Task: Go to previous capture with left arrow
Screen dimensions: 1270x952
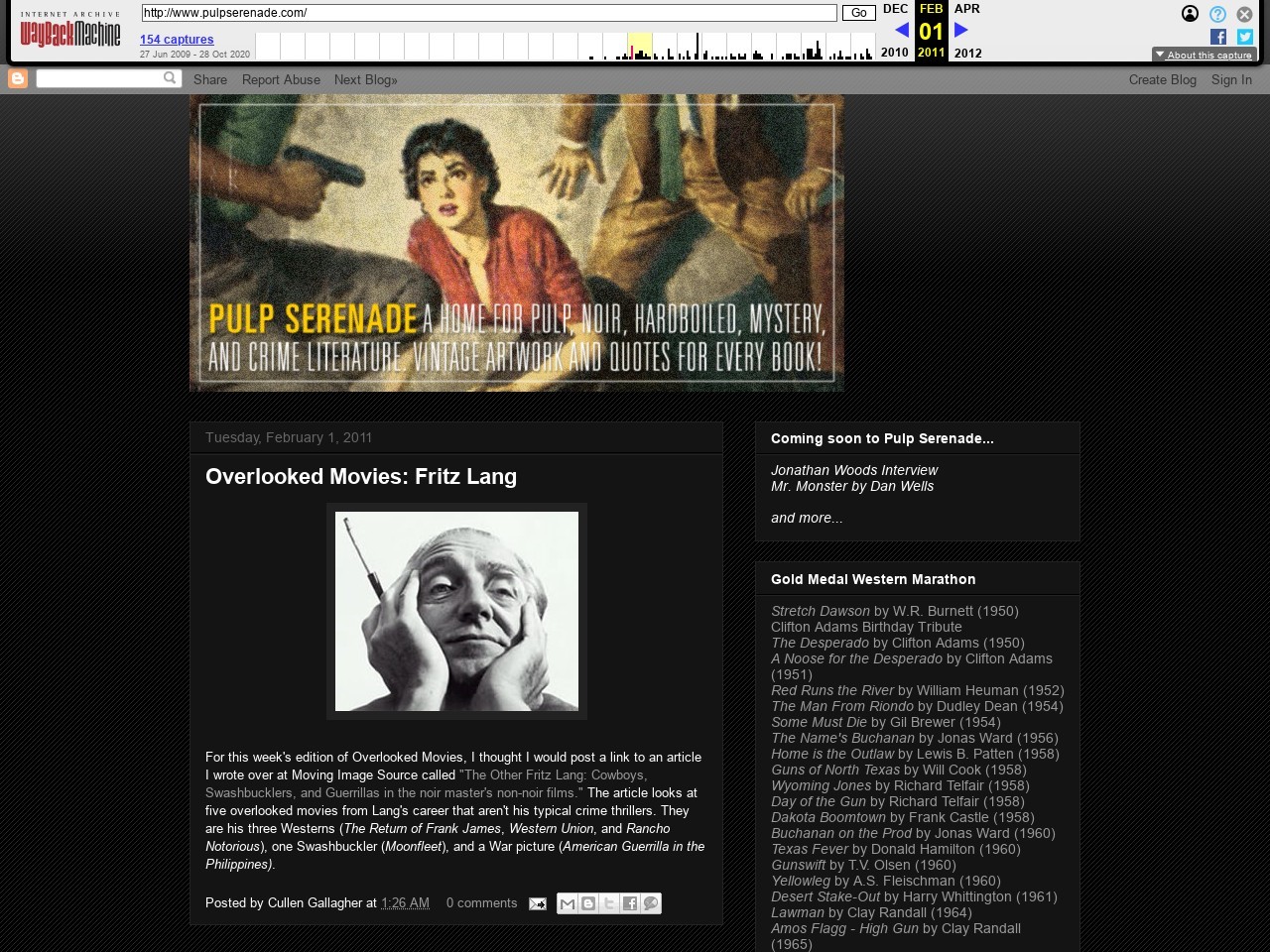Action: coord(901,30)
